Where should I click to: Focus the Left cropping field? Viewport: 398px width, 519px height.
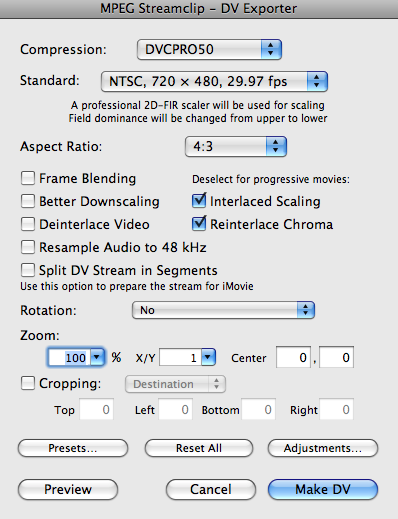point(175,409)
